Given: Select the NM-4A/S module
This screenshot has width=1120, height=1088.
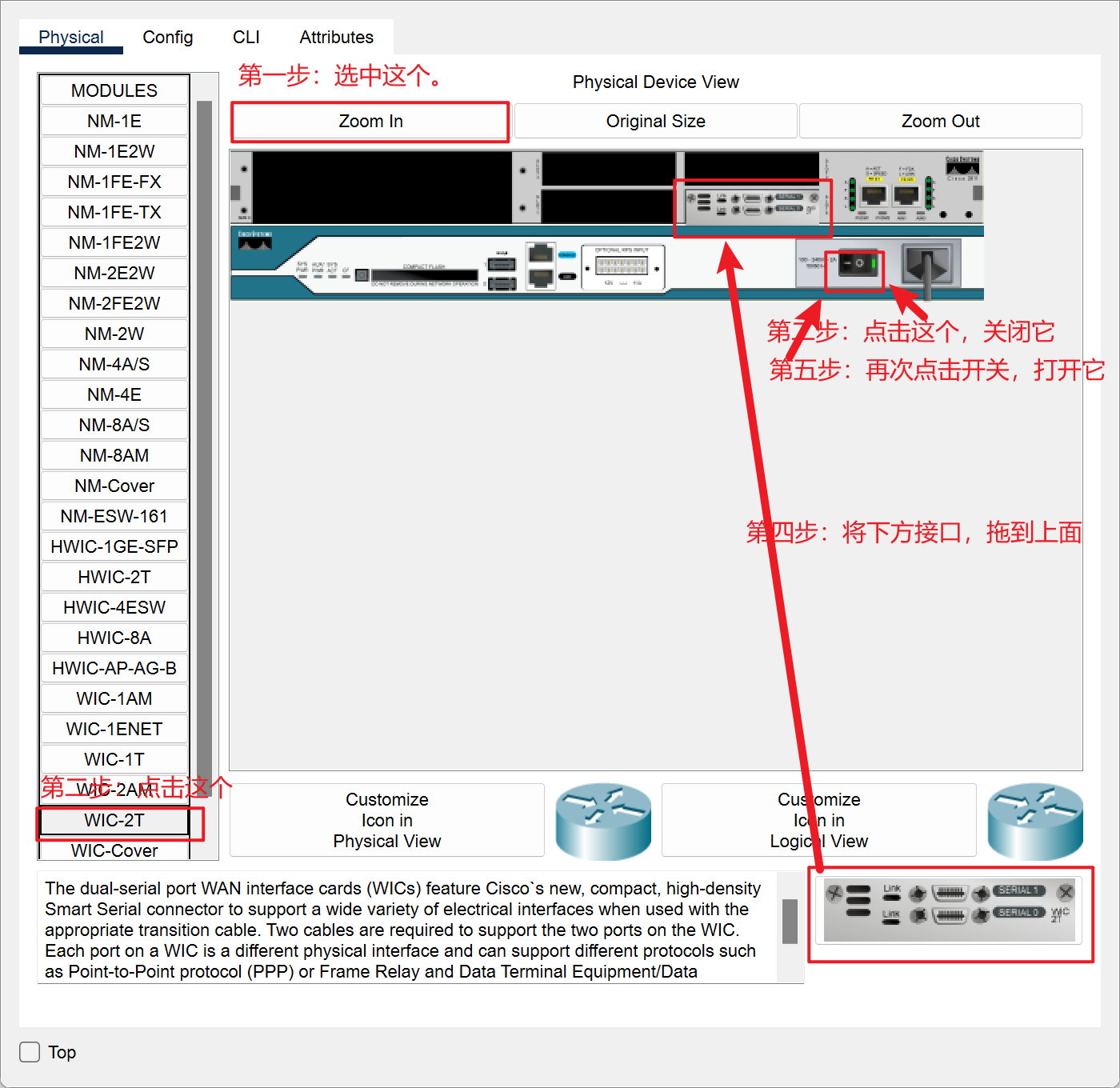Looking at the screenshot, I should [114, 364].
